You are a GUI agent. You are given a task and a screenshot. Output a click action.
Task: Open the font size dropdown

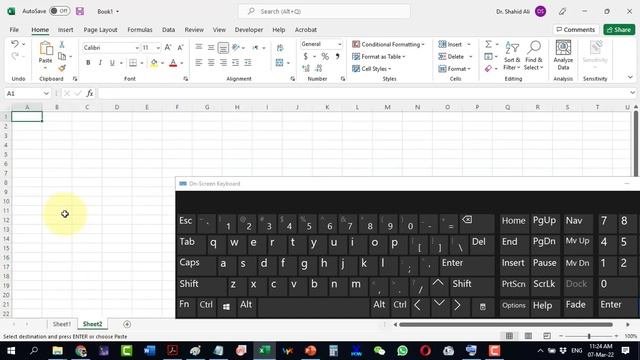click(158, 48)
